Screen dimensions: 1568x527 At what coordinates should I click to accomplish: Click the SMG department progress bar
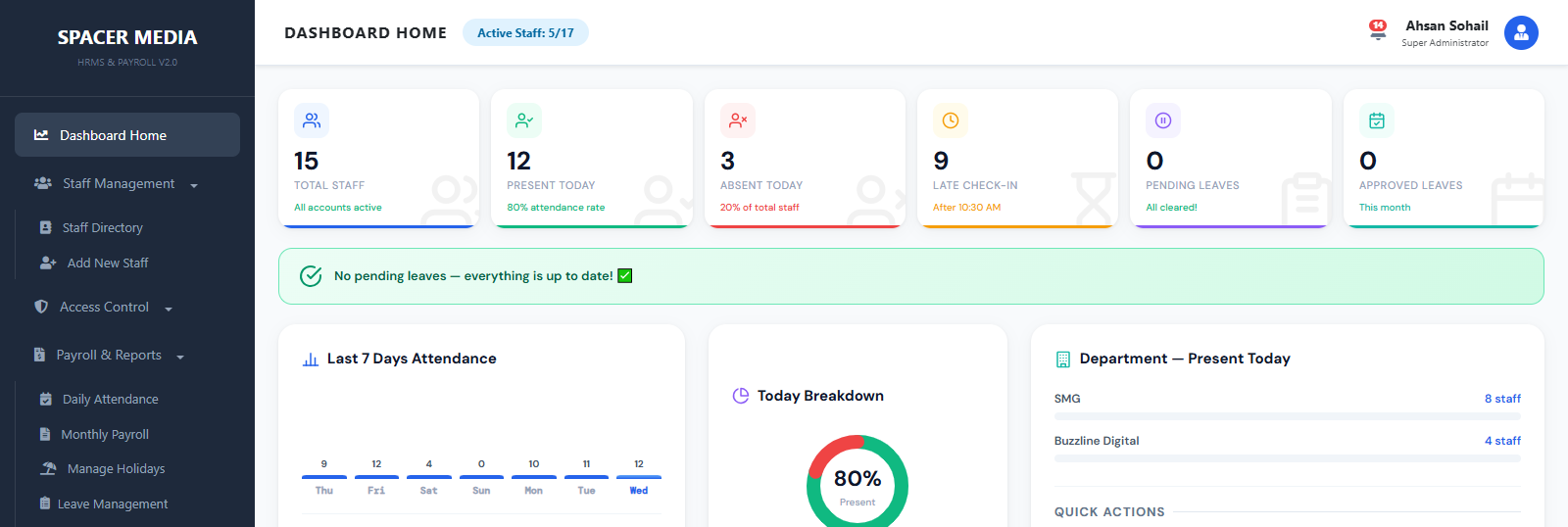(1288, 416)
